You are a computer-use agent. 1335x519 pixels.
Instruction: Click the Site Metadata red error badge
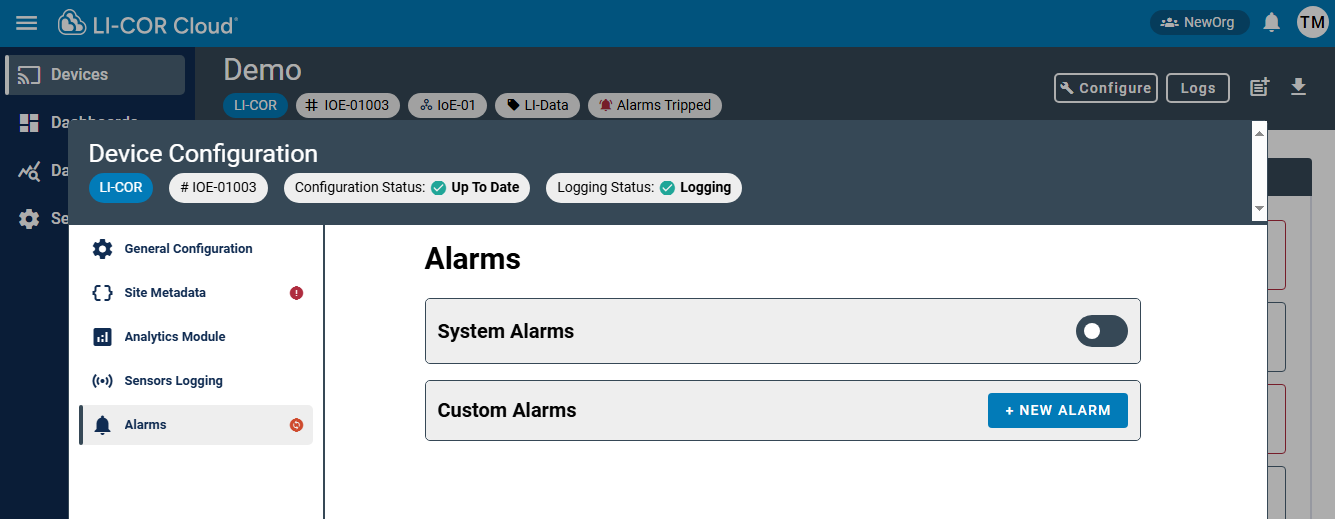pos(296,293)
